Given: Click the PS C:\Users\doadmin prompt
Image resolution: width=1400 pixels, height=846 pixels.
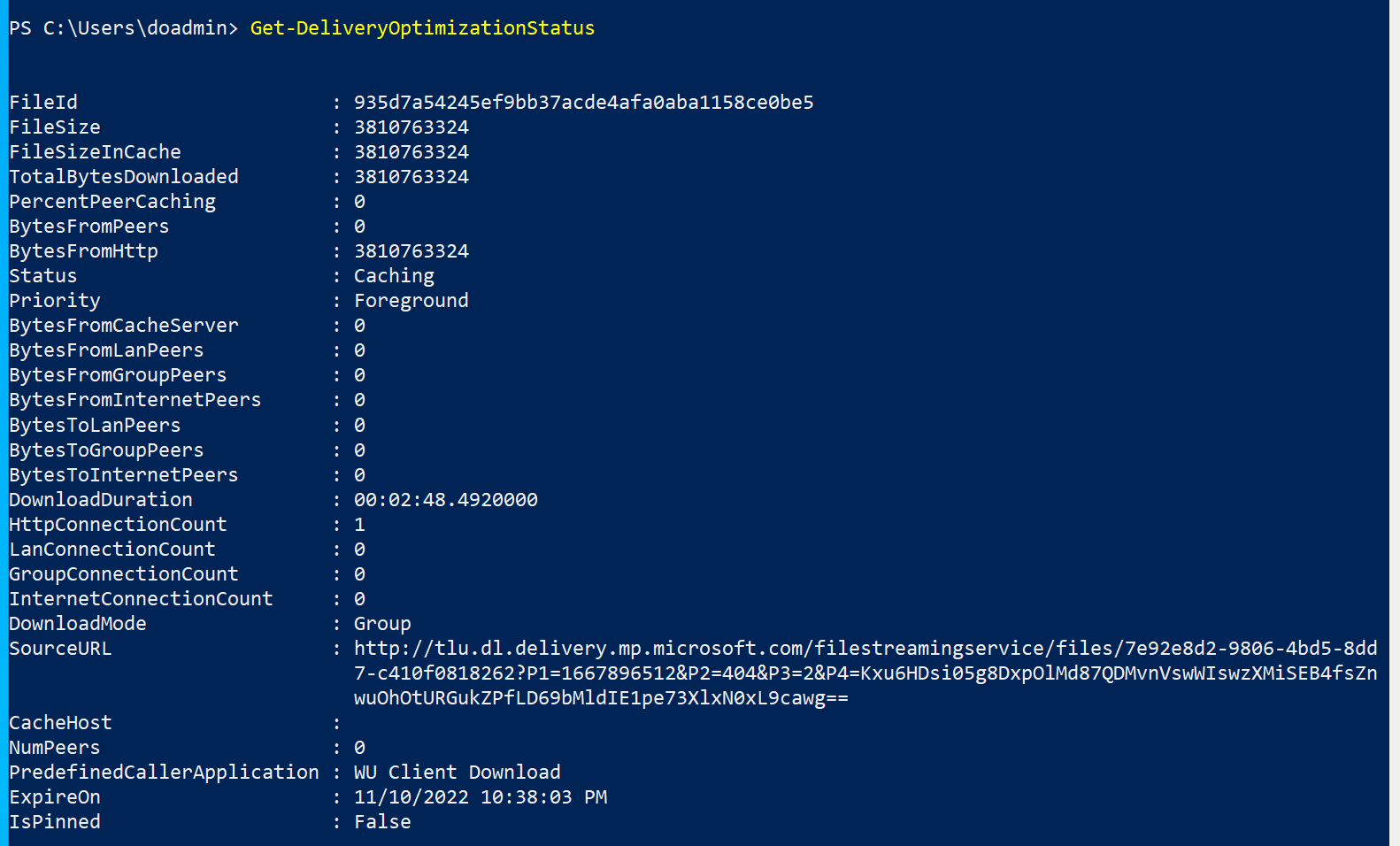Looking at the screenshot, I should [123, 28].
